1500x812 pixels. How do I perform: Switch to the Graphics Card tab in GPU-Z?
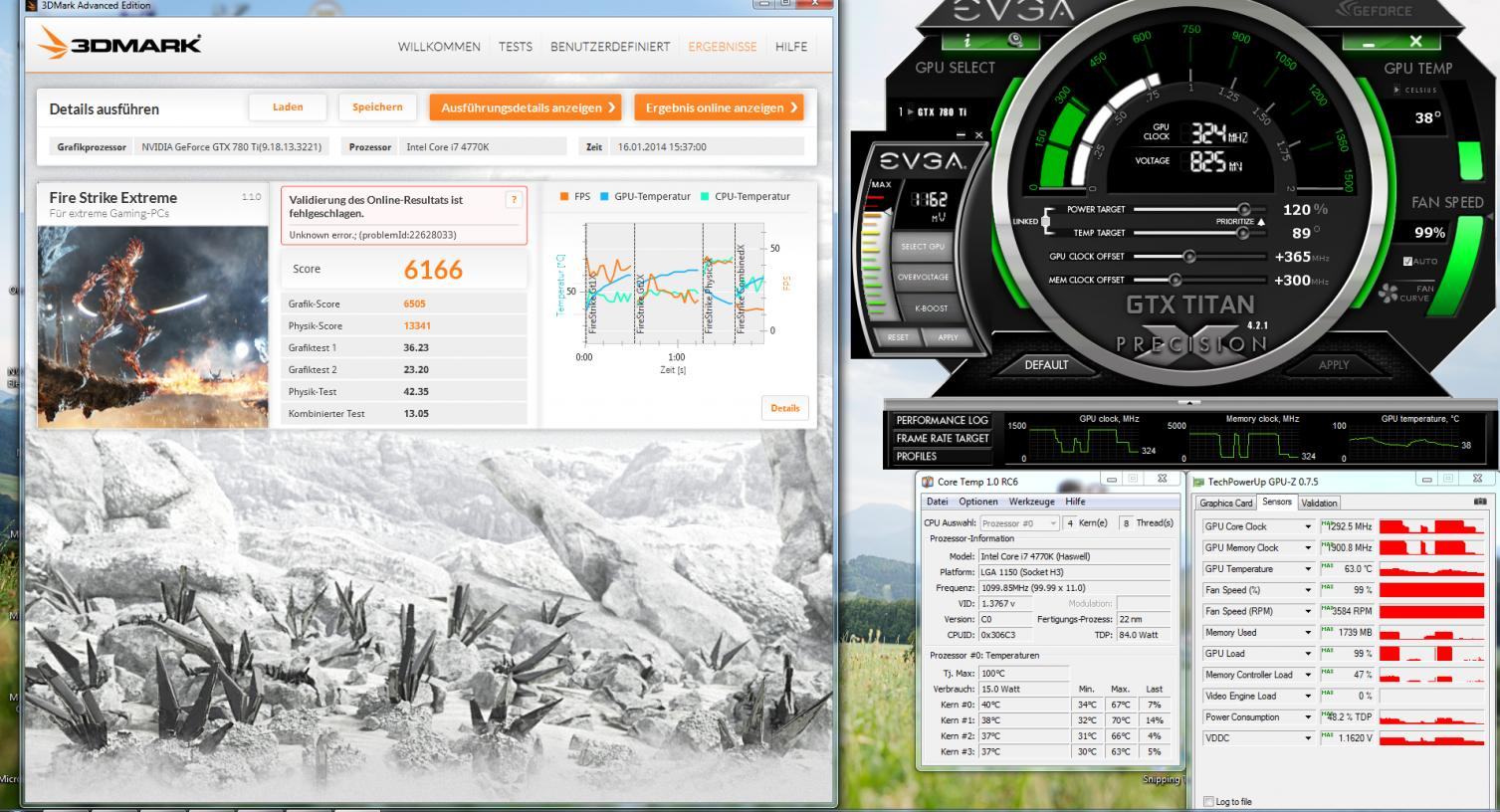pos(1225,504)
